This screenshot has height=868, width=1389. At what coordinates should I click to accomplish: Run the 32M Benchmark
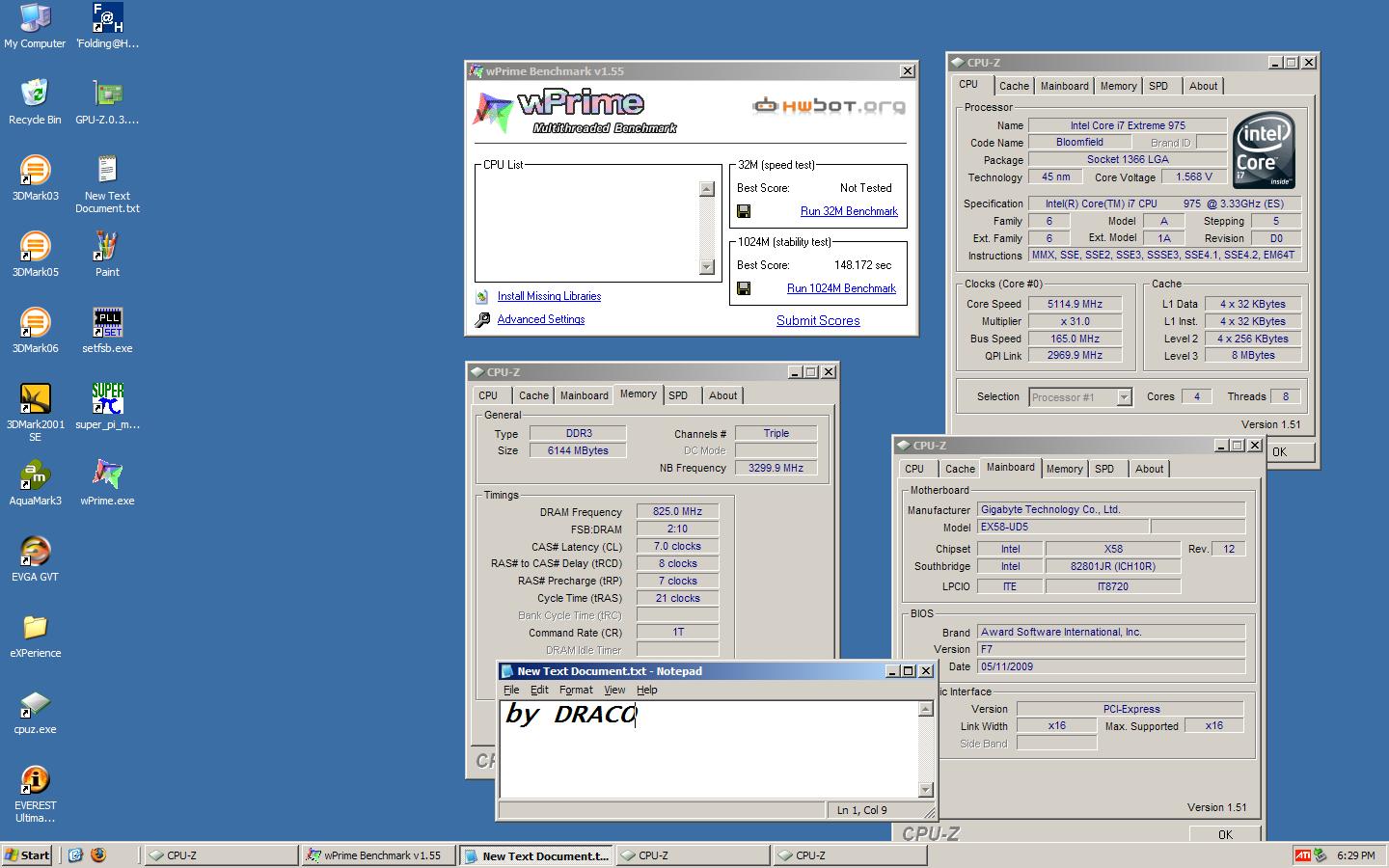849,211
